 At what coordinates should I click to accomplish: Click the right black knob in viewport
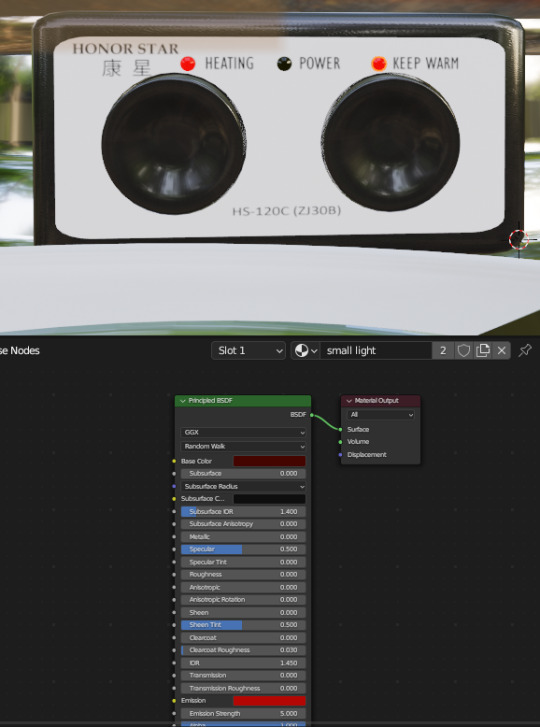point(391,143)
